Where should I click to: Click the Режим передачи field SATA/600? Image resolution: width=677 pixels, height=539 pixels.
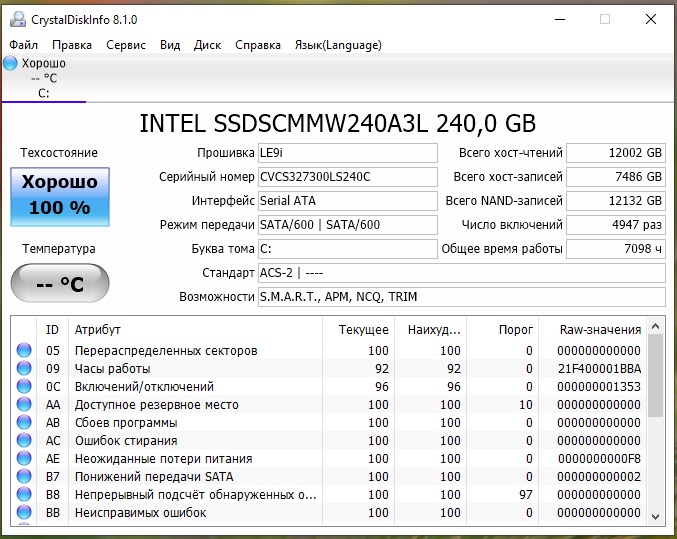click(x=348, y=225)
